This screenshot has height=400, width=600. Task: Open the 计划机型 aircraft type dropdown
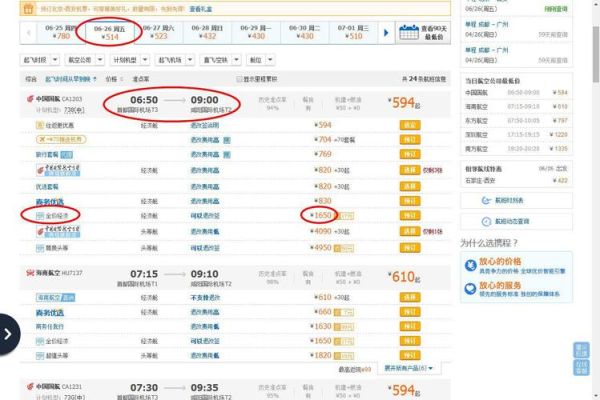[130, 60]
